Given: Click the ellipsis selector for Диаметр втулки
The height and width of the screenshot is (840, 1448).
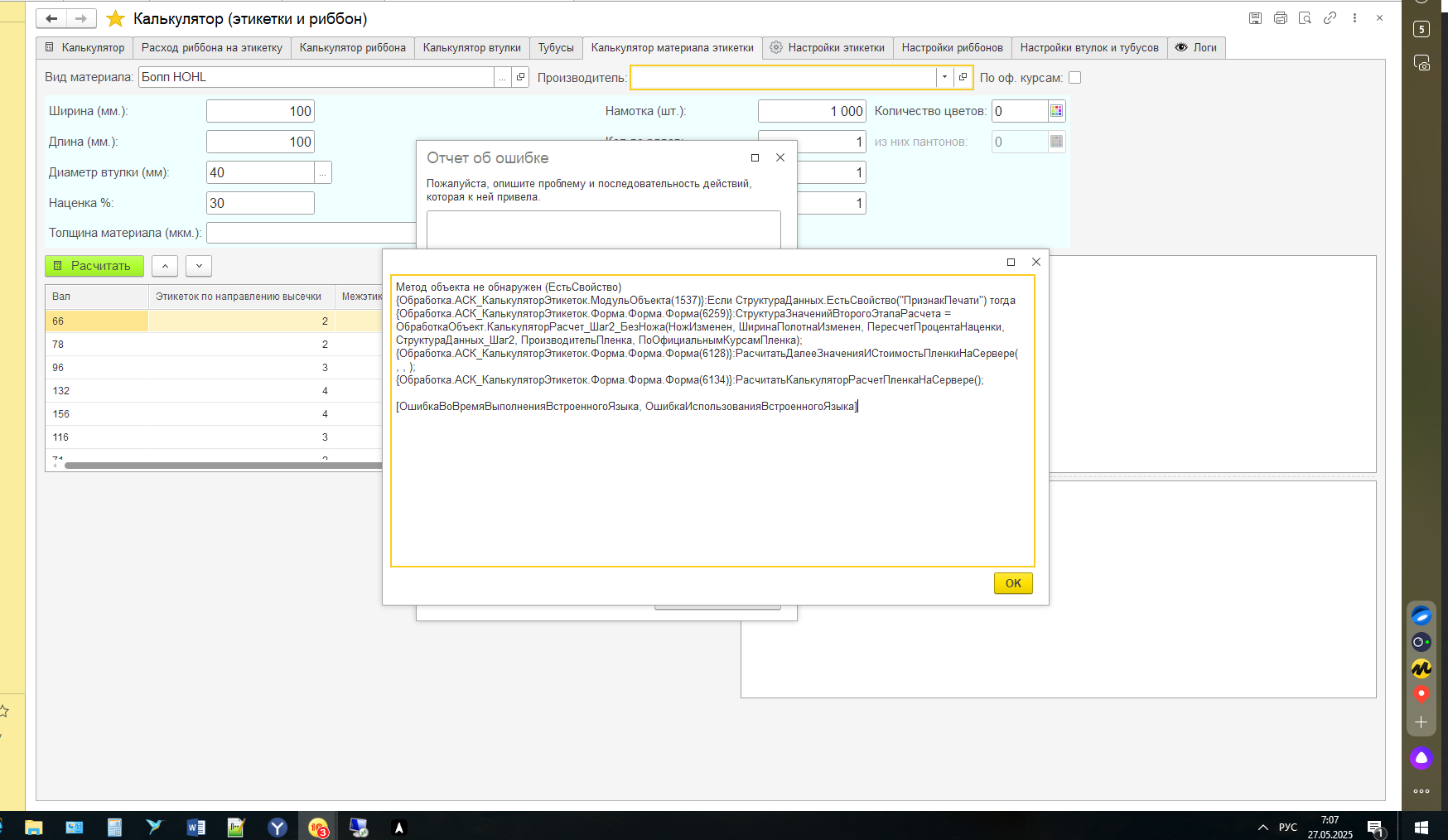Looking at the screenshot, I should [x=322, y=172].
